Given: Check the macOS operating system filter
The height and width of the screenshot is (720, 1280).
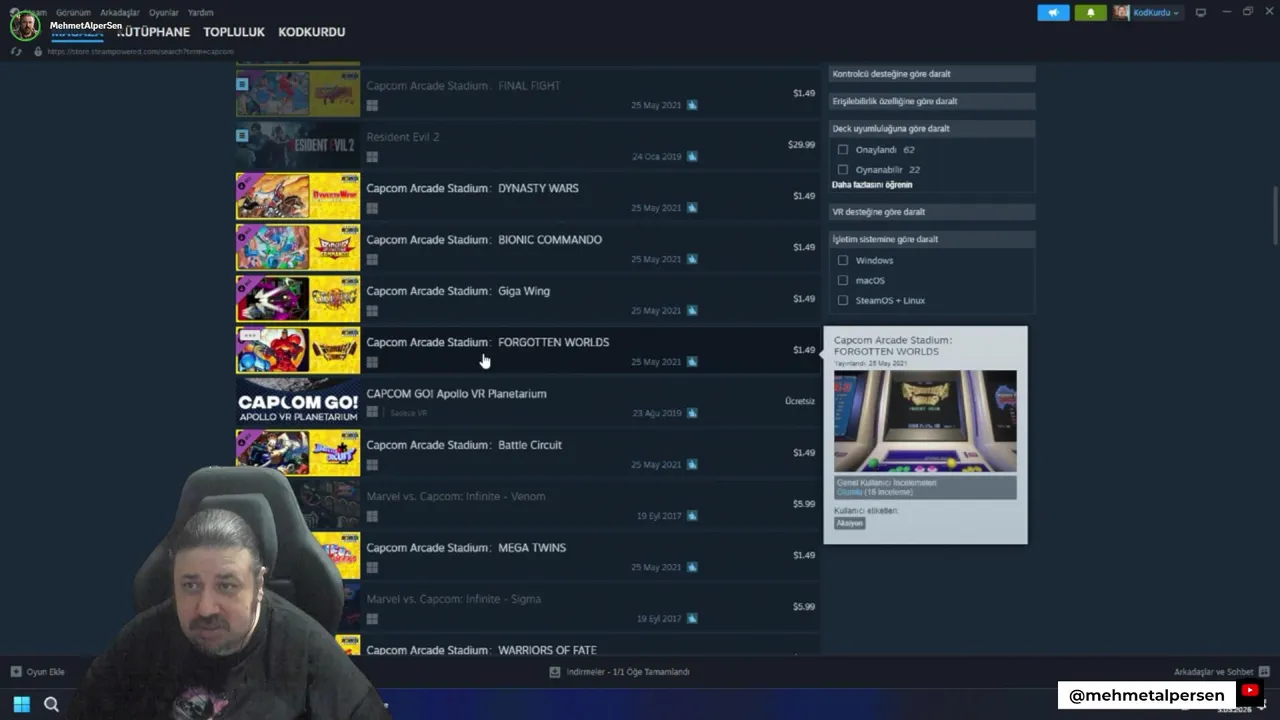Looking at the screenshot, I should pyautogui.click(x=843, y=280).
